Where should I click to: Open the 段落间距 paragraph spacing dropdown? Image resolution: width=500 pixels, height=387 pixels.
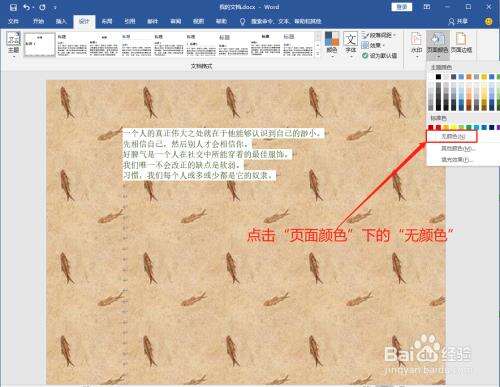[379, 35]
